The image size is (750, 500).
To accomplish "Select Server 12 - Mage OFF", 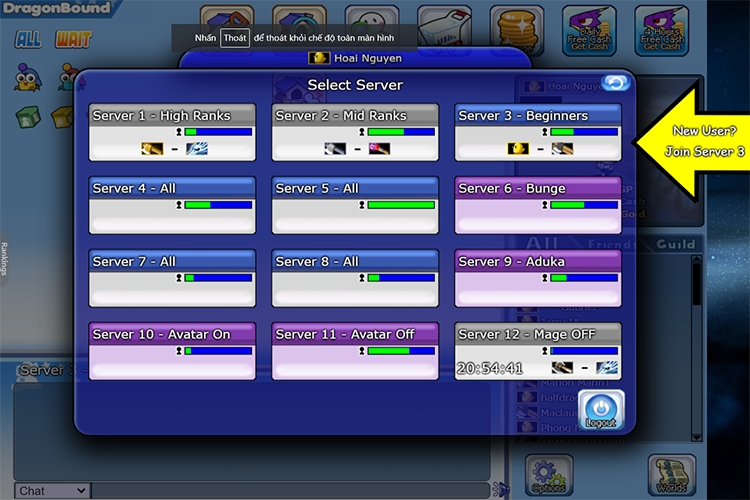I will [538, 351].
